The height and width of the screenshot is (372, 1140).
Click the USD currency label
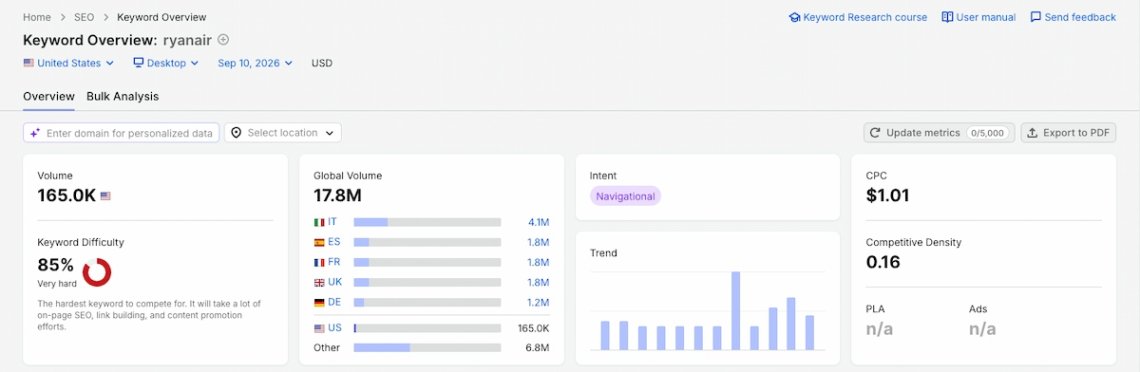(322, 63)
